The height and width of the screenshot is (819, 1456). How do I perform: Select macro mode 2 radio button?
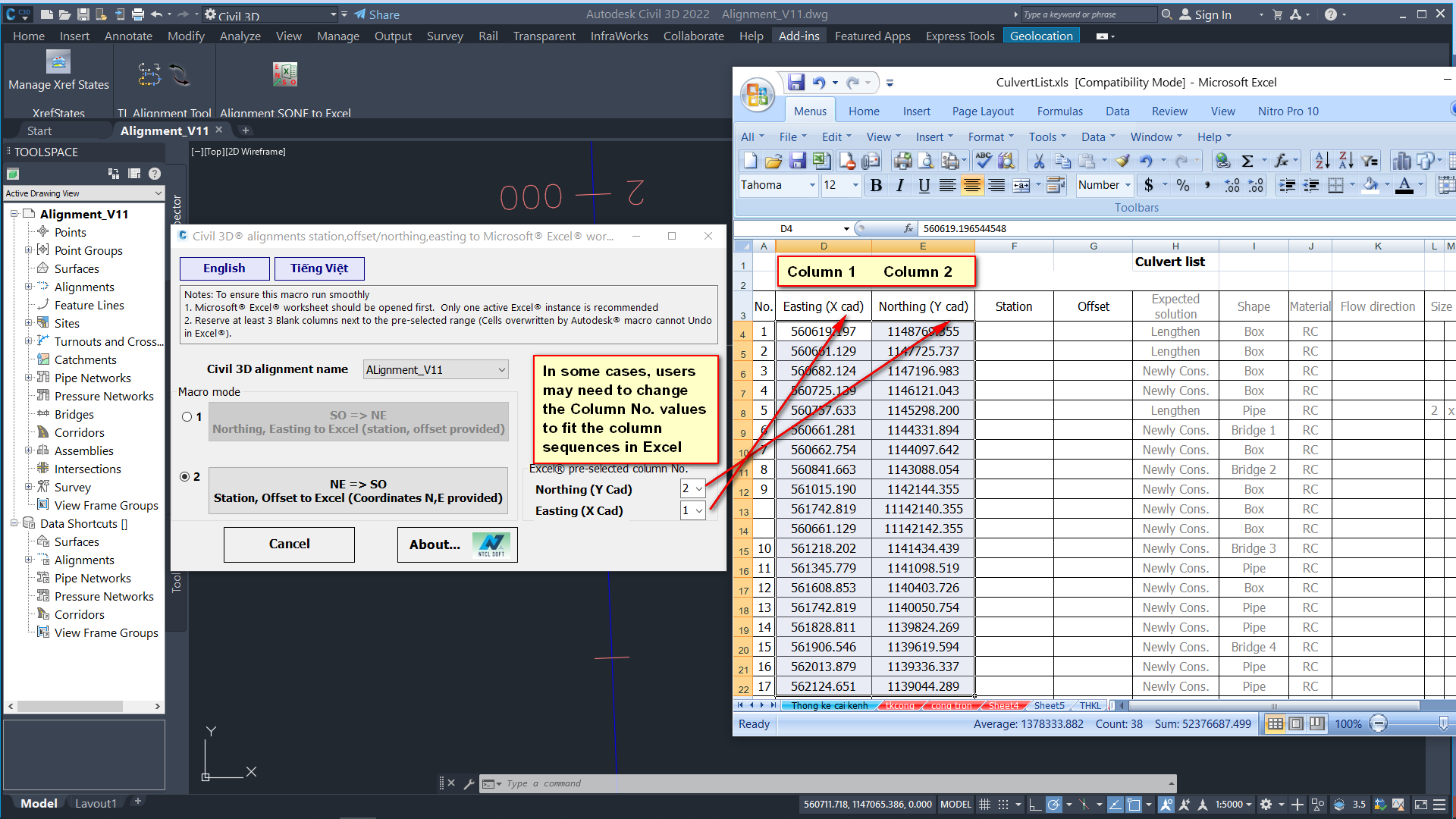[x=185, y=477]
